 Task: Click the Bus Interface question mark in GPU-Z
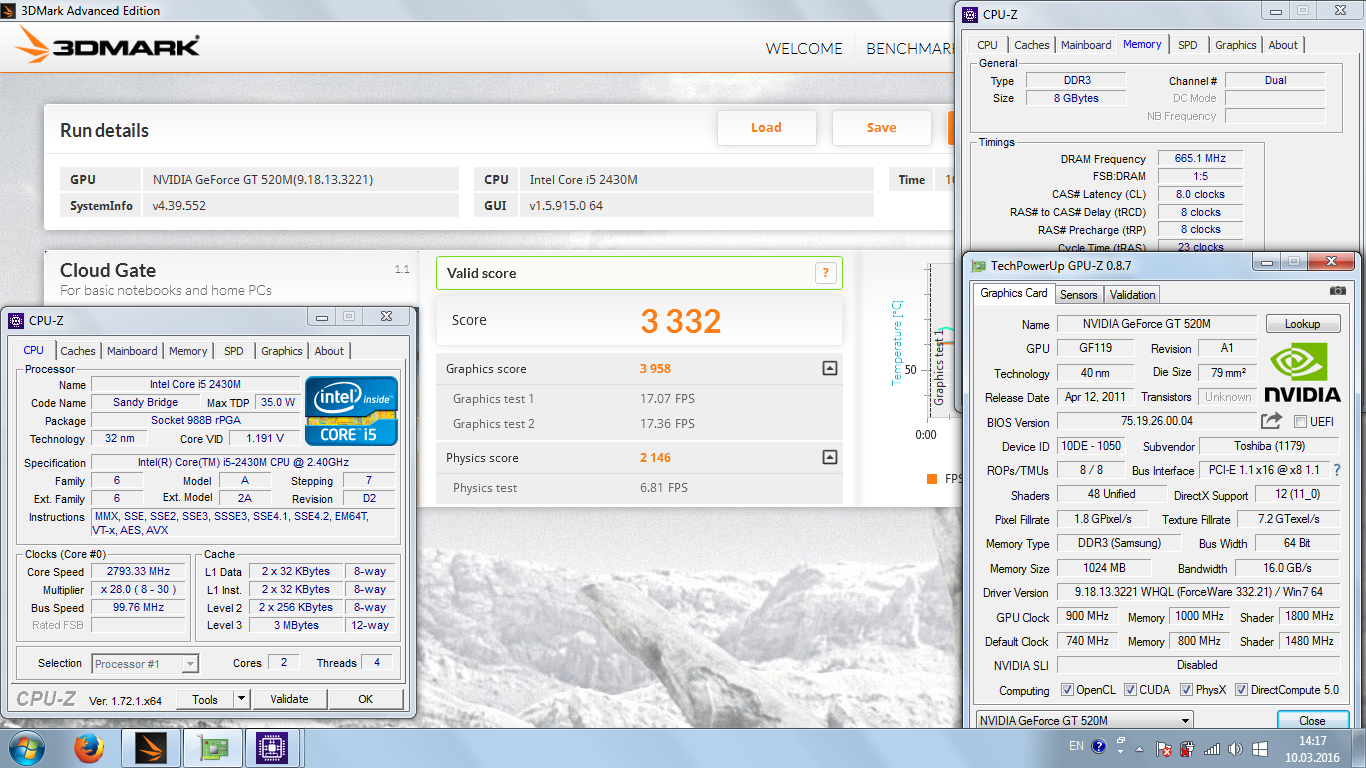(1337, 470)
